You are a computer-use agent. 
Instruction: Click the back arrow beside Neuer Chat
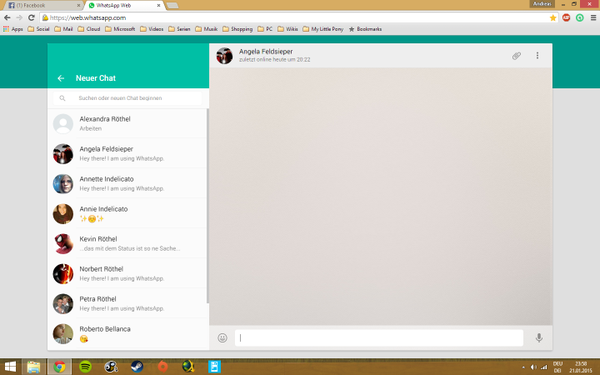61,78
